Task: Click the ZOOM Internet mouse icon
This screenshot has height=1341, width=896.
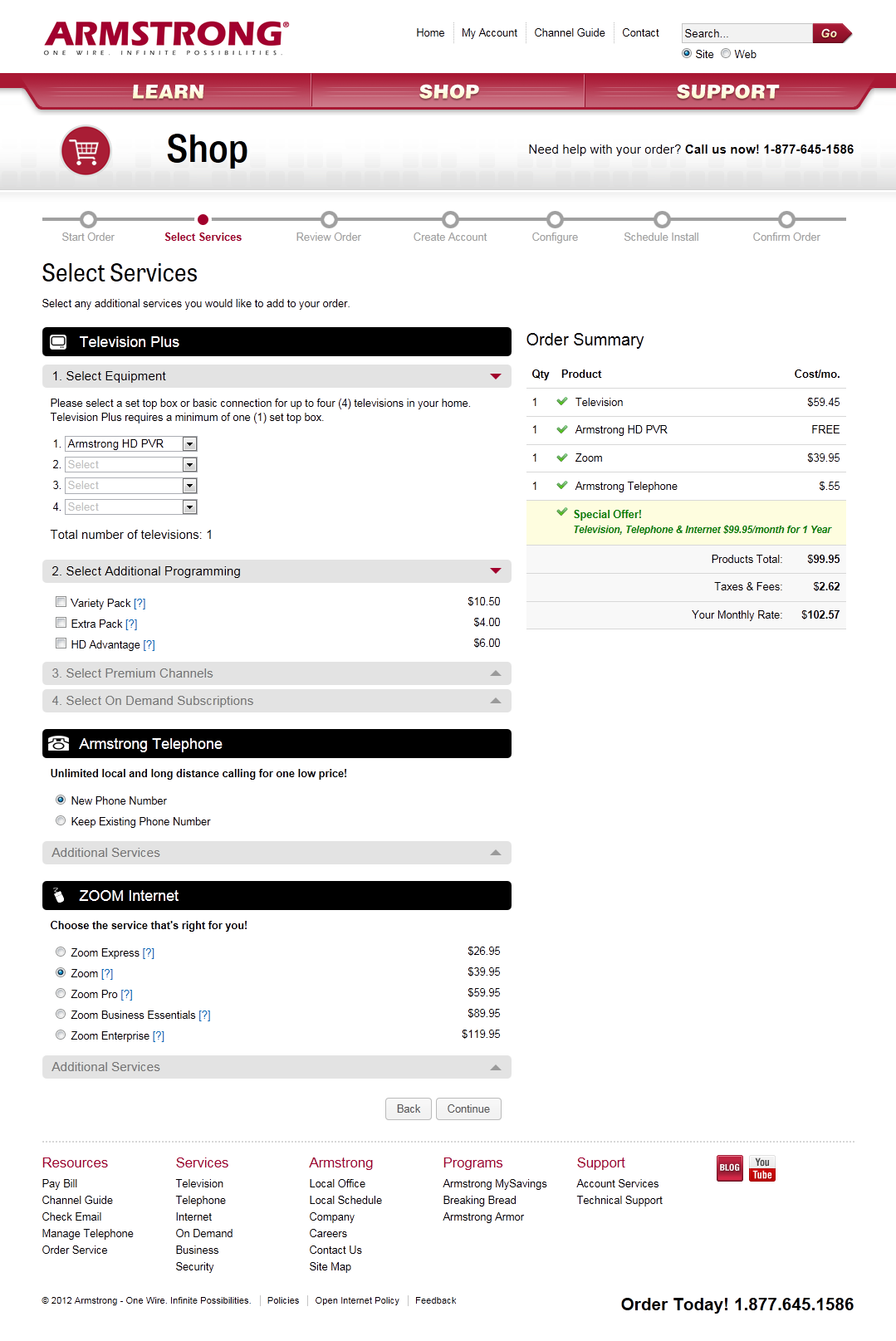Action: tap(58, 895)
